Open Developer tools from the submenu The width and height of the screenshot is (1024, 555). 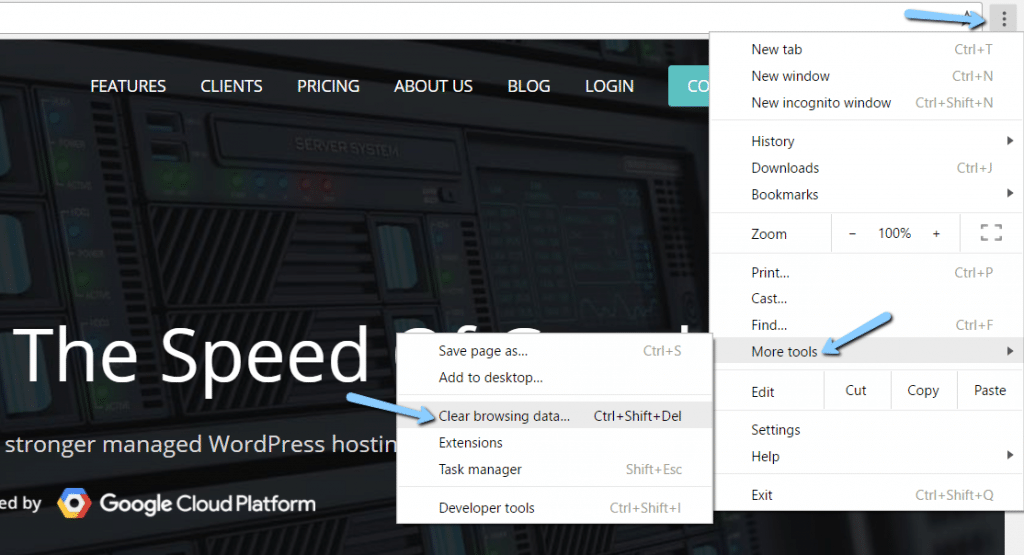554,508
